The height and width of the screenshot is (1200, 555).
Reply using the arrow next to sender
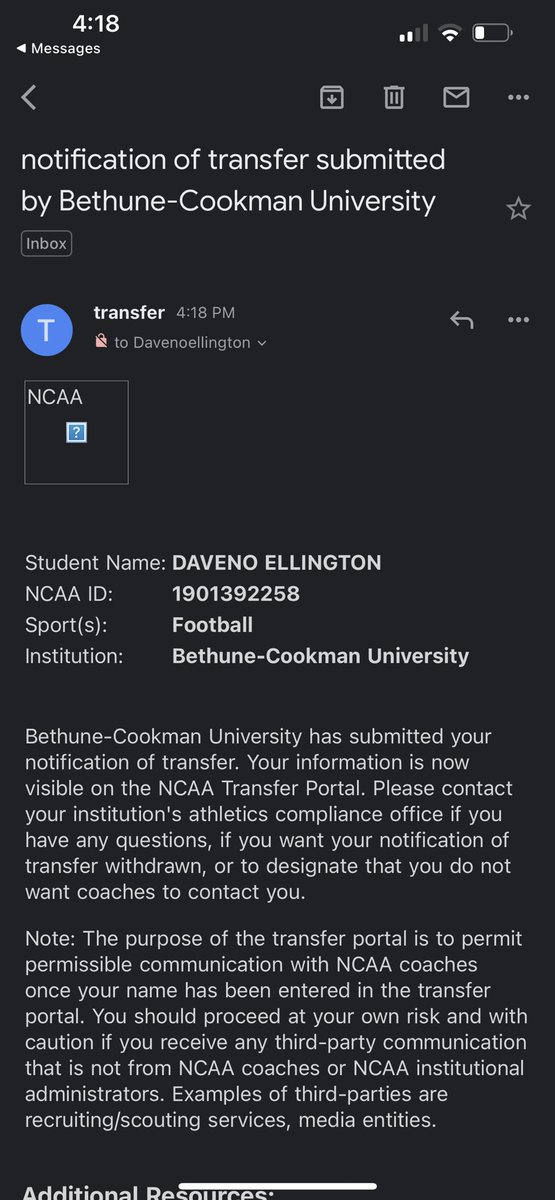[461, 320]
